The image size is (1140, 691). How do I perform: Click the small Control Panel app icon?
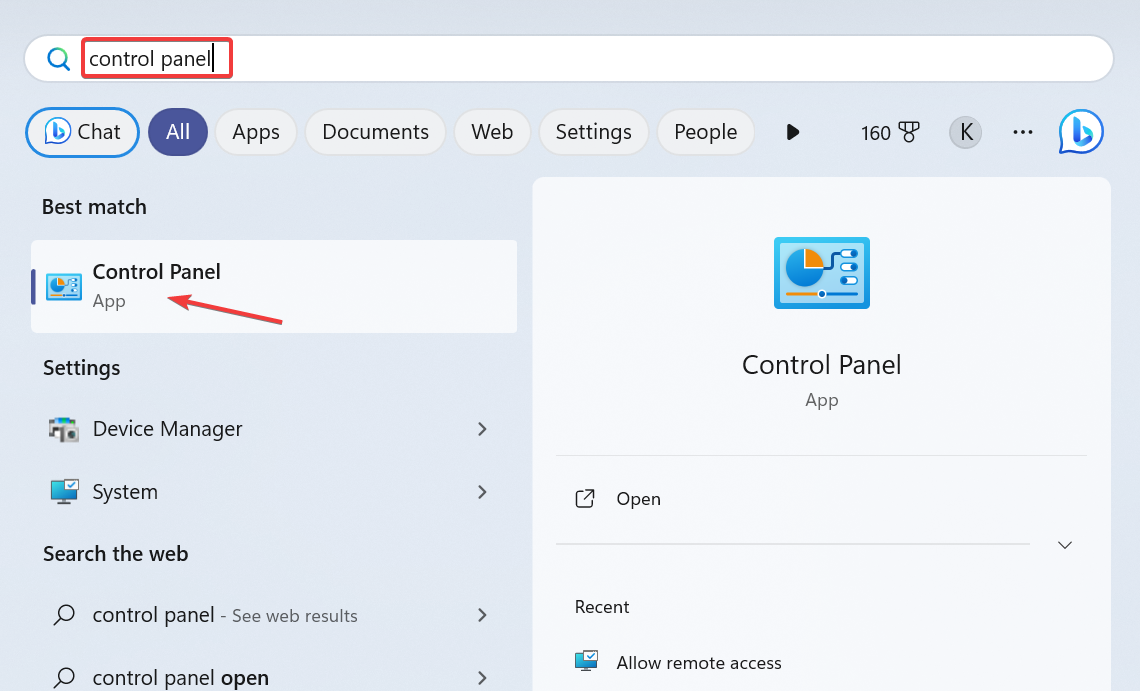64,287
